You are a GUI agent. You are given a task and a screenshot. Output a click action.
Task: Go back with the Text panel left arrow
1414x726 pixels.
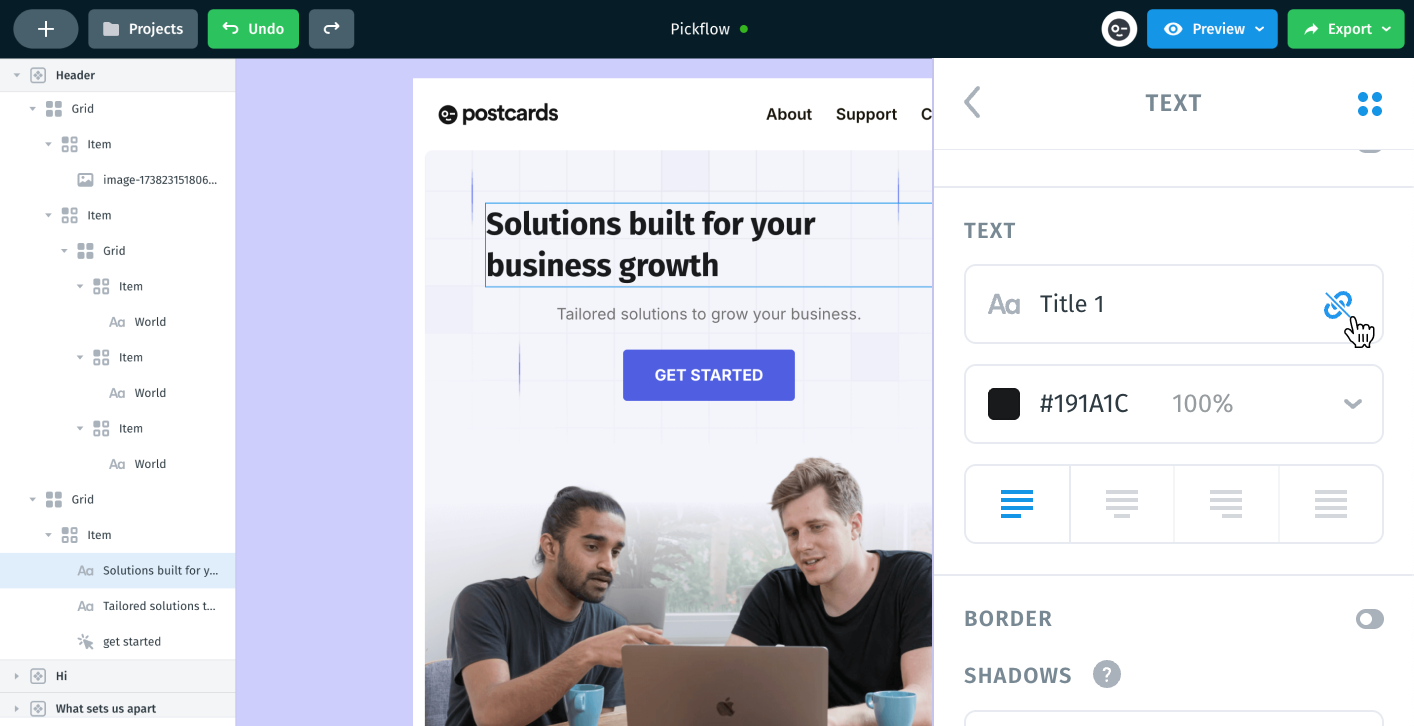(972, 102)
